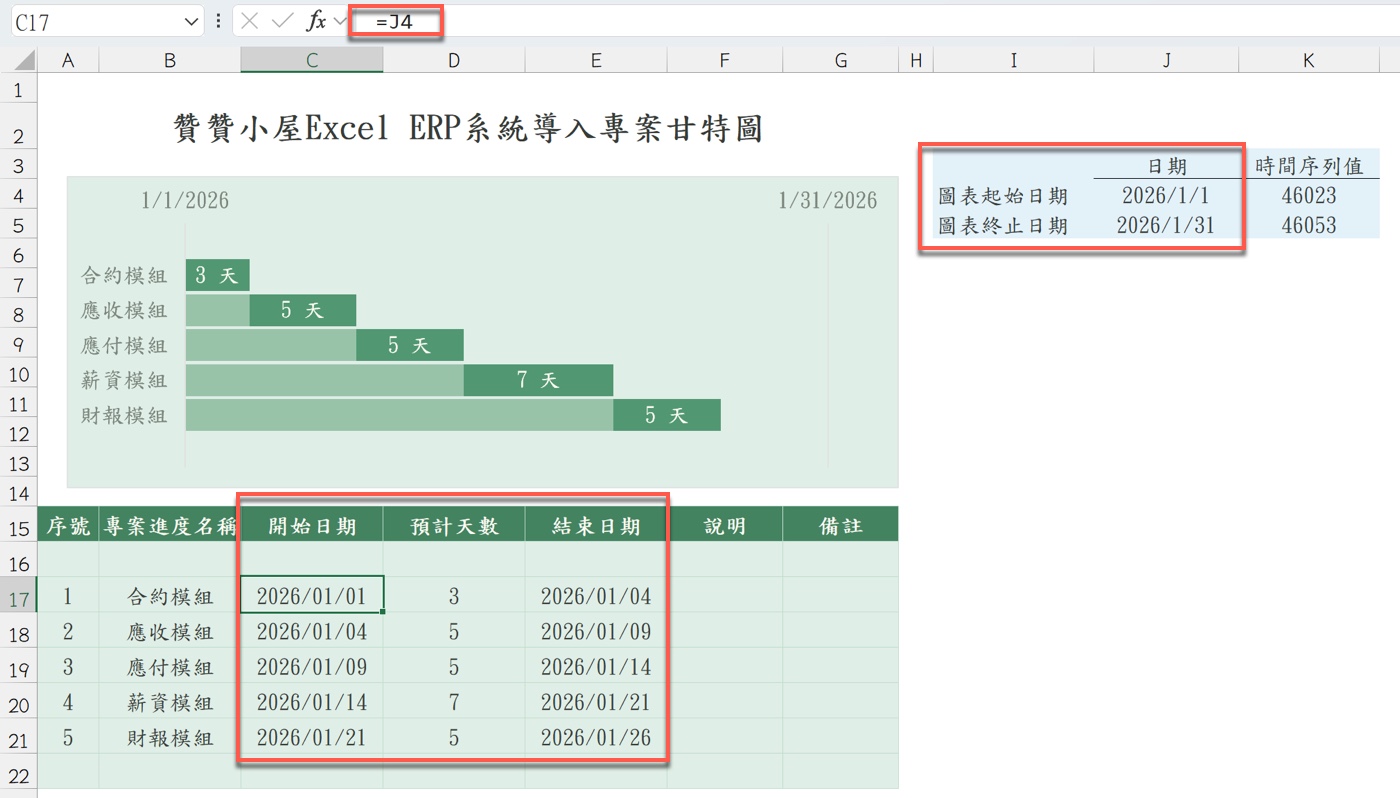1400x798 pixels.
Task: Select the serial value 46053 cell
Action: coord(1309,226)
